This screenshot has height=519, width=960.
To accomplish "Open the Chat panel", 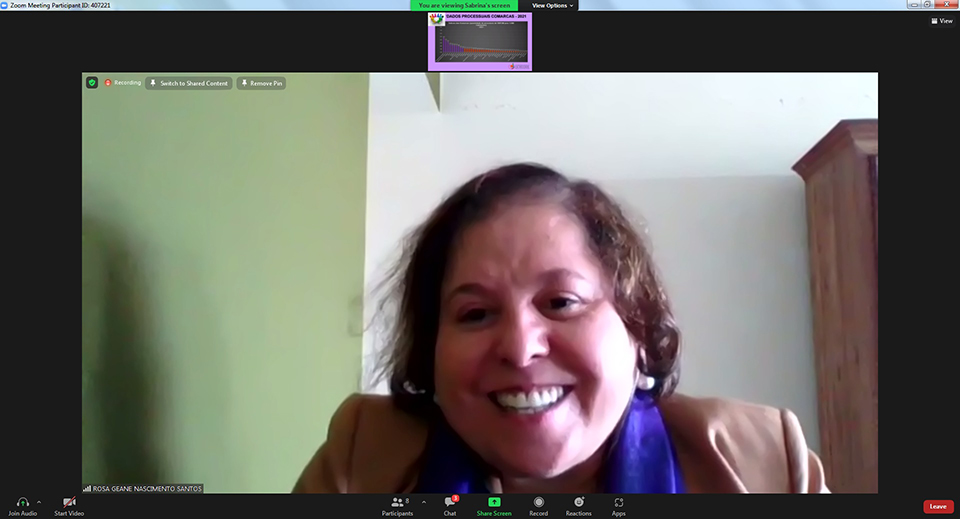I will (450, 502).
